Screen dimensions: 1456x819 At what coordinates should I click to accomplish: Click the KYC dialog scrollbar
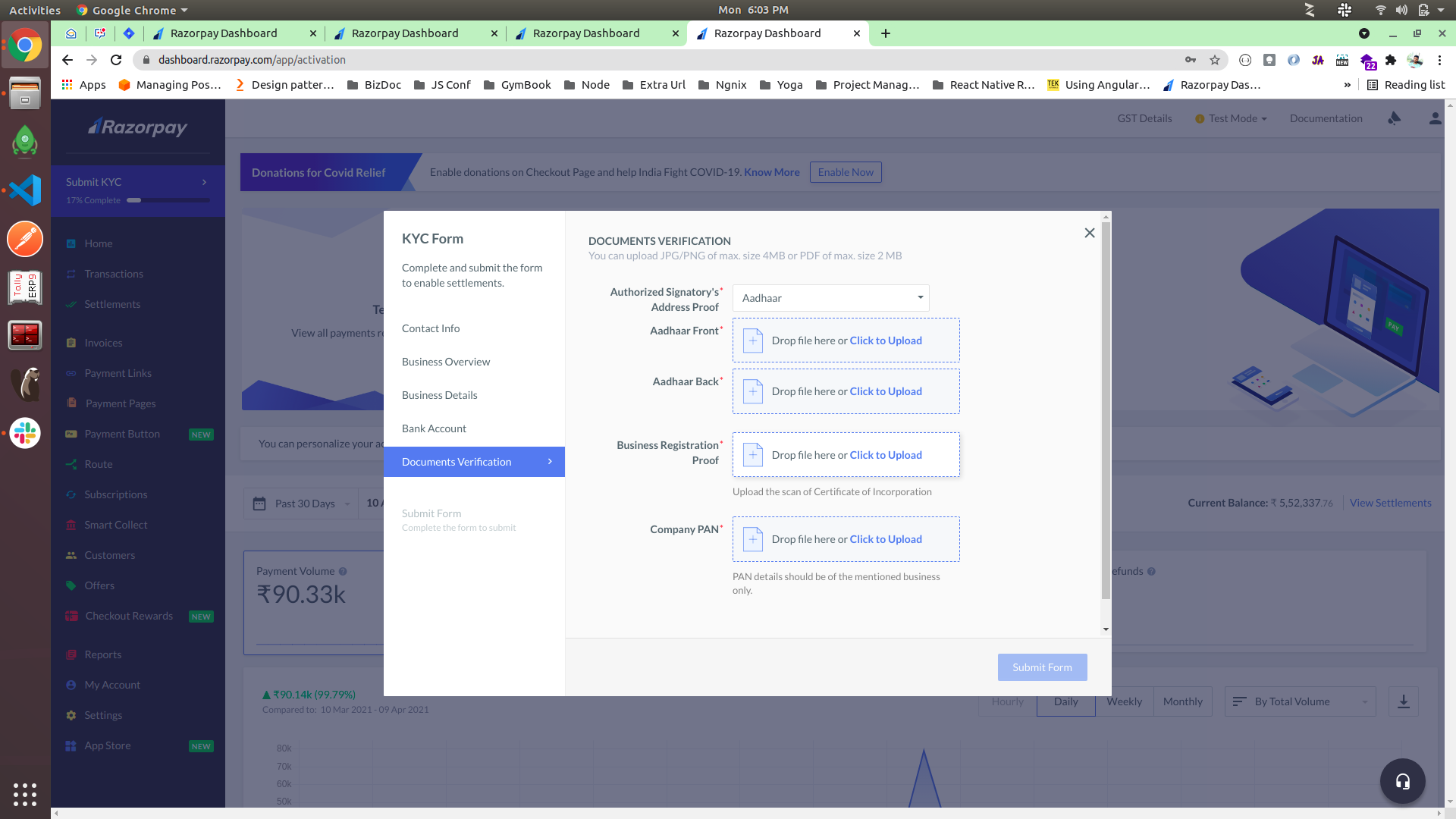click(x=1106, y=409)
